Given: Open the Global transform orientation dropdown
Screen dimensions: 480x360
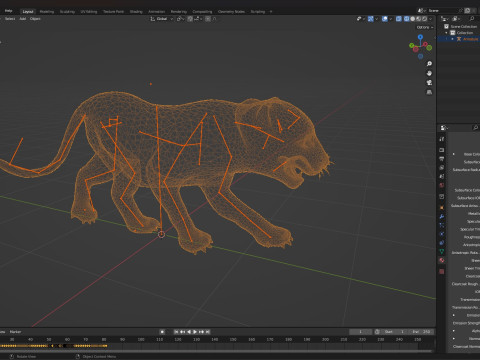Looking at the screenshot, I should pos(161,19).
